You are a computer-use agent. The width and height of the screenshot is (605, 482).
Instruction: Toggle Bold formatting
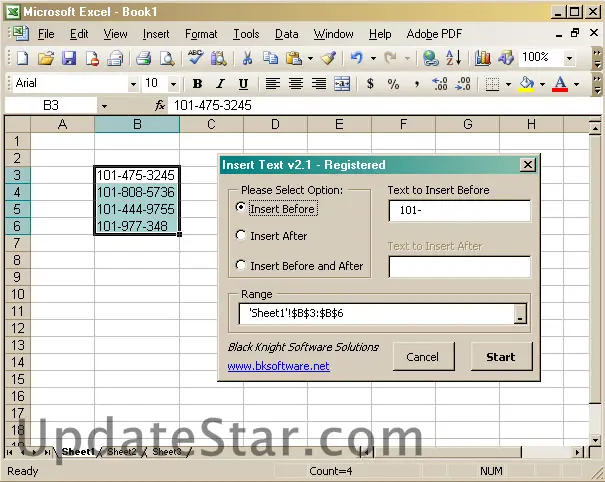198,83
